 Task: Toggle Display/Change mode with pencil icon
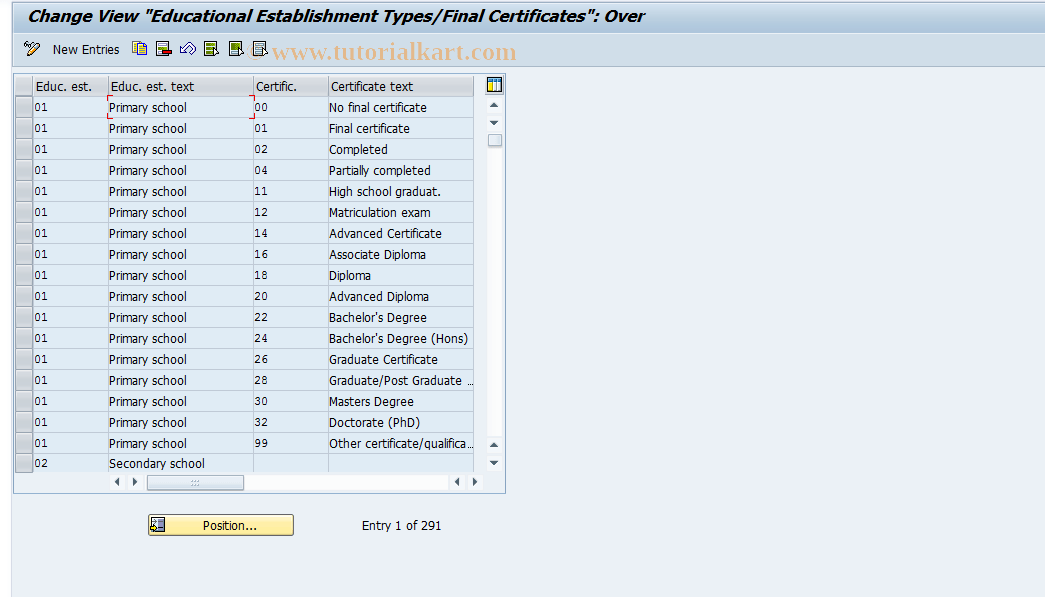[x=30, y=48]
